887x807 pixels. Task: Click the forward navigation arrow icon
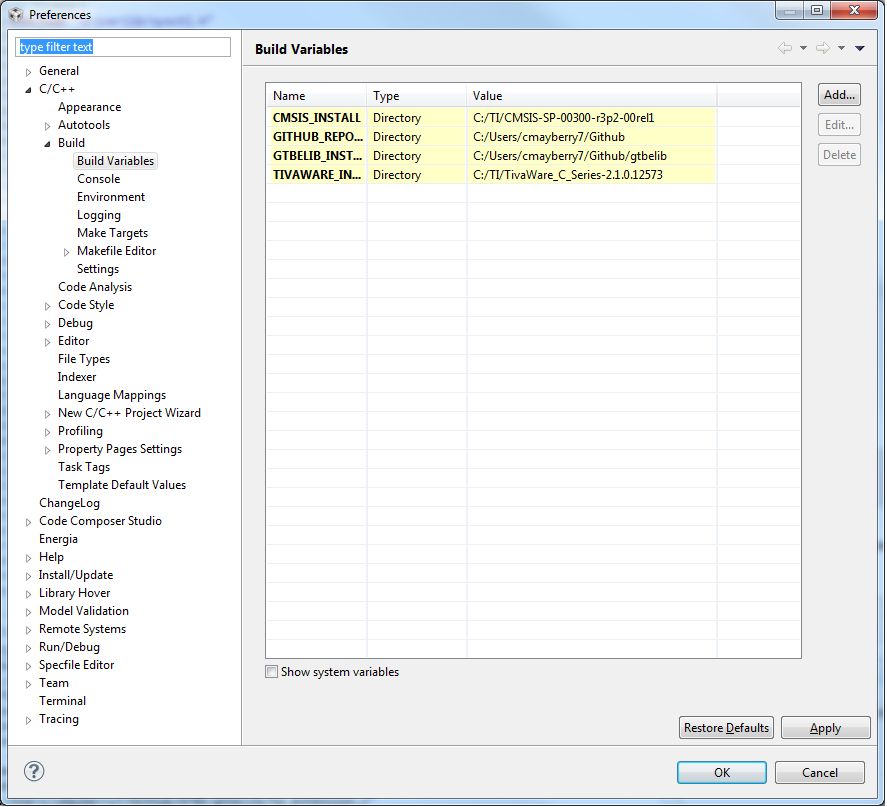coord(823,48)
